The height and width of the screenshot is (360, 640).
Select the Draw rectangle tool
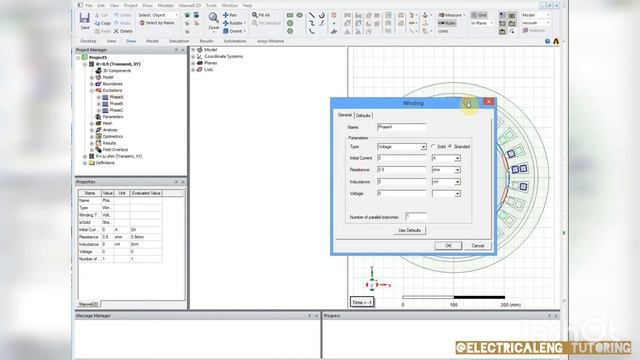[x=290, y=15]
